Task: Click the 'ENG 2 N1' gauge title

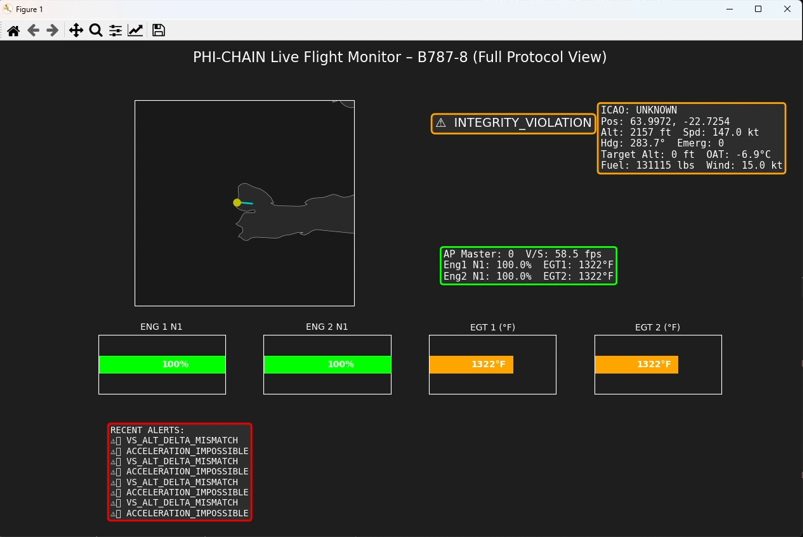Action: 327,327
